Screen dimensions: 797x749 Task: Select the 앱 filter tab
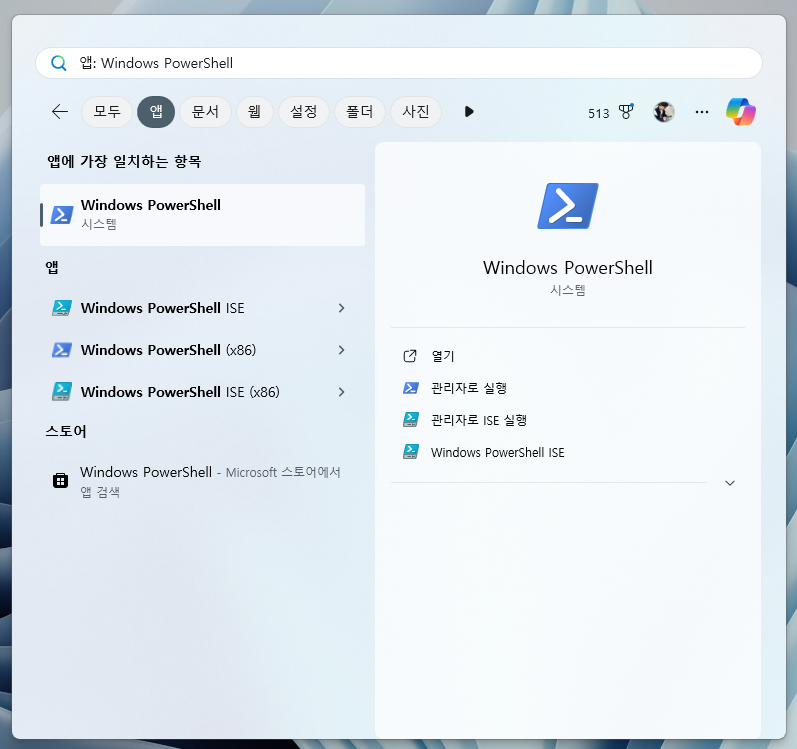[156, 111]
